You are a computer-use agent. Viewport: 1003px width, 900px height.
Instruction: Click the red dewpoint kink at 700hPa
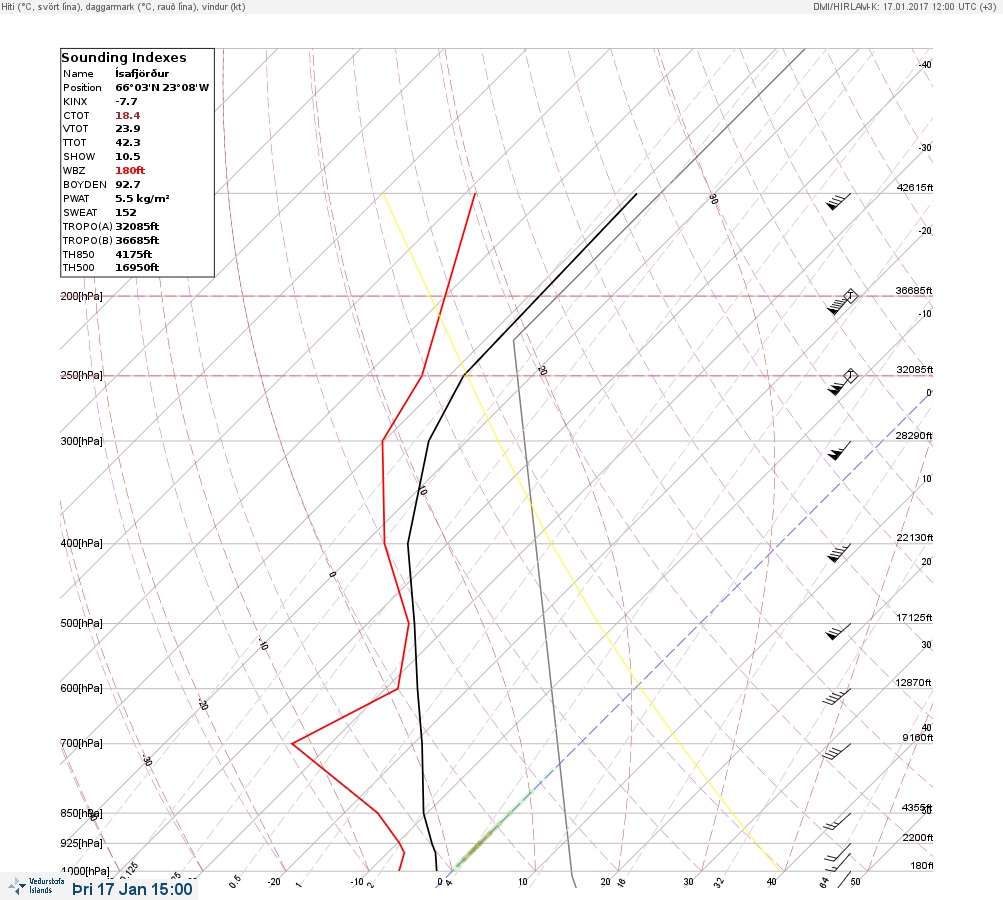[x=292, y=743]
